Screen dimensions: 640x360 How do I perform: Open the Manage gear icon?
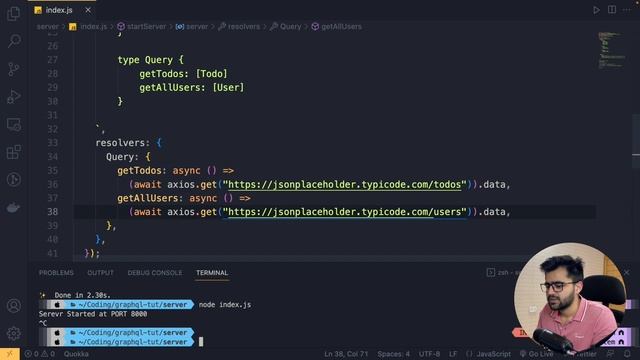click(13, 333)
